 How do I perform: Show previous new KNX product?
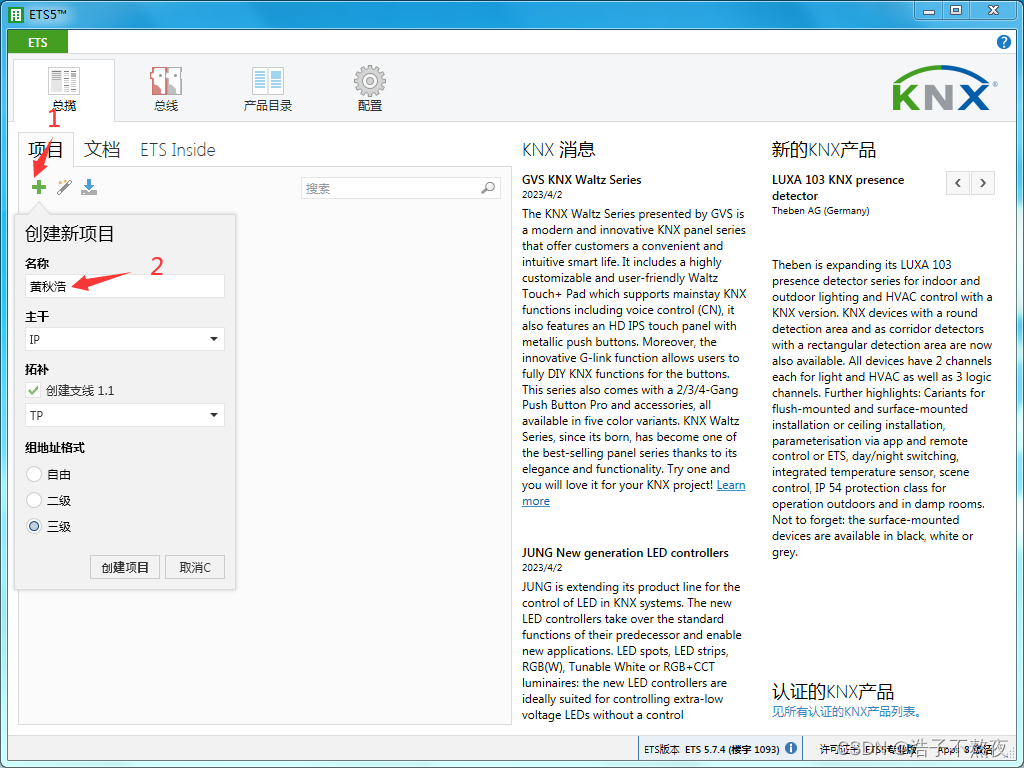(x=957, y=183)
